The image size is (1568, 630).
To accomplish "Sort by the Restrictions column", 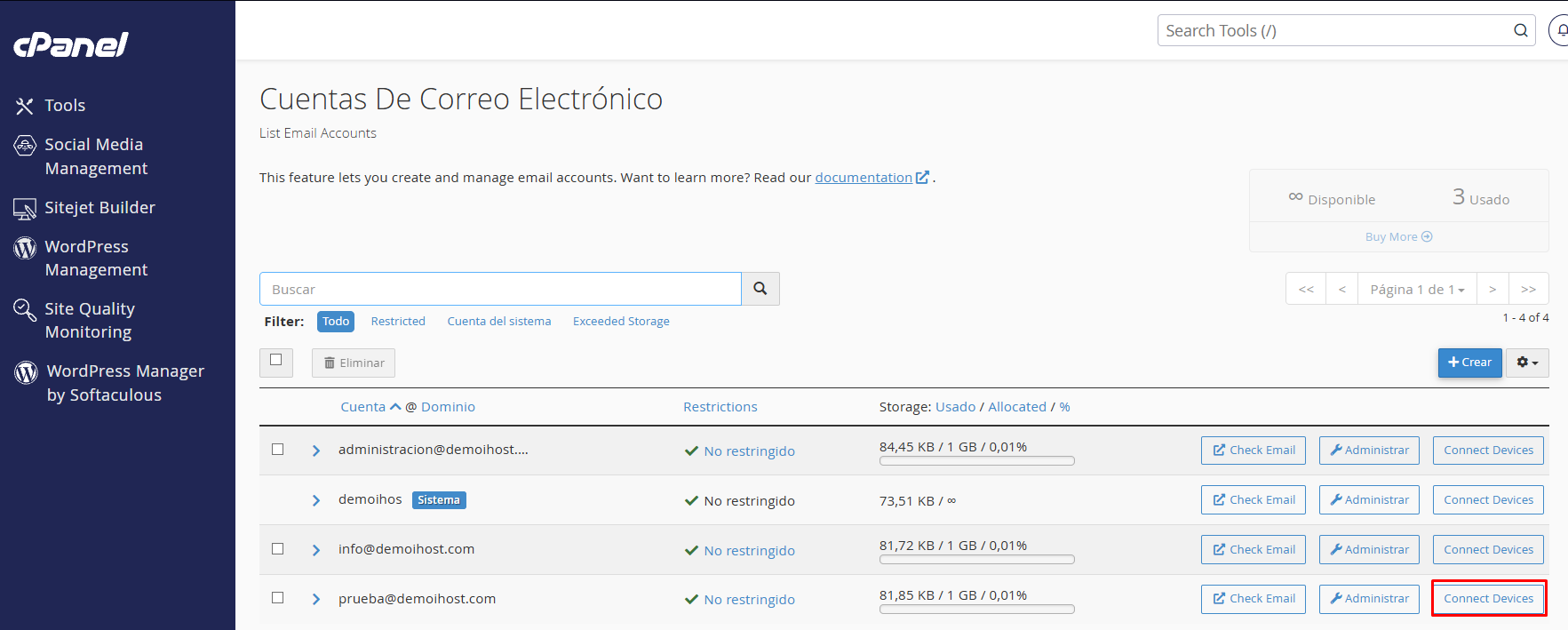I will click(720, 407).
